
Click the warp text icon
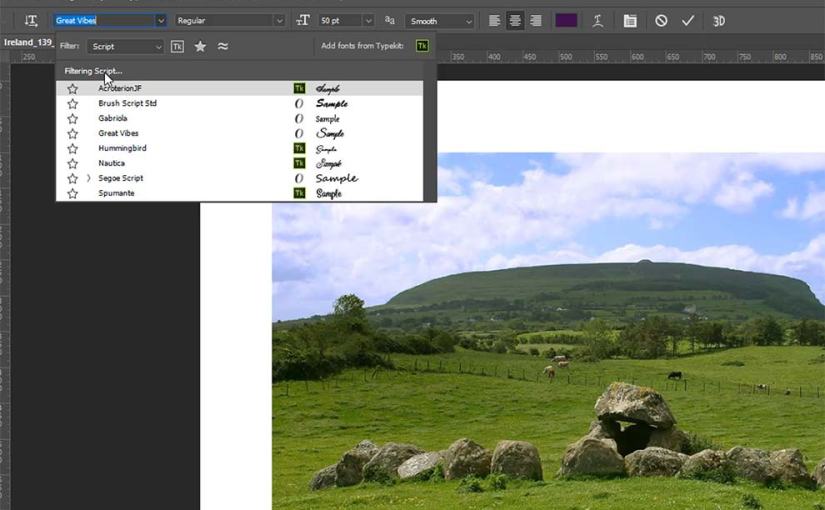(x=598, y=21)
